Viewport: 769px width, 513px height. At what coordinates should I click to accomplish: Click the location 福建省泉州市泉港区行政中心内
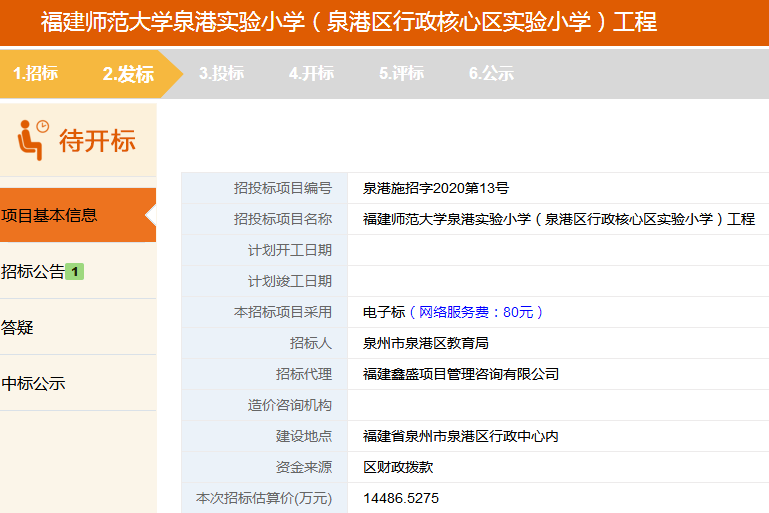tap(461, 436)
